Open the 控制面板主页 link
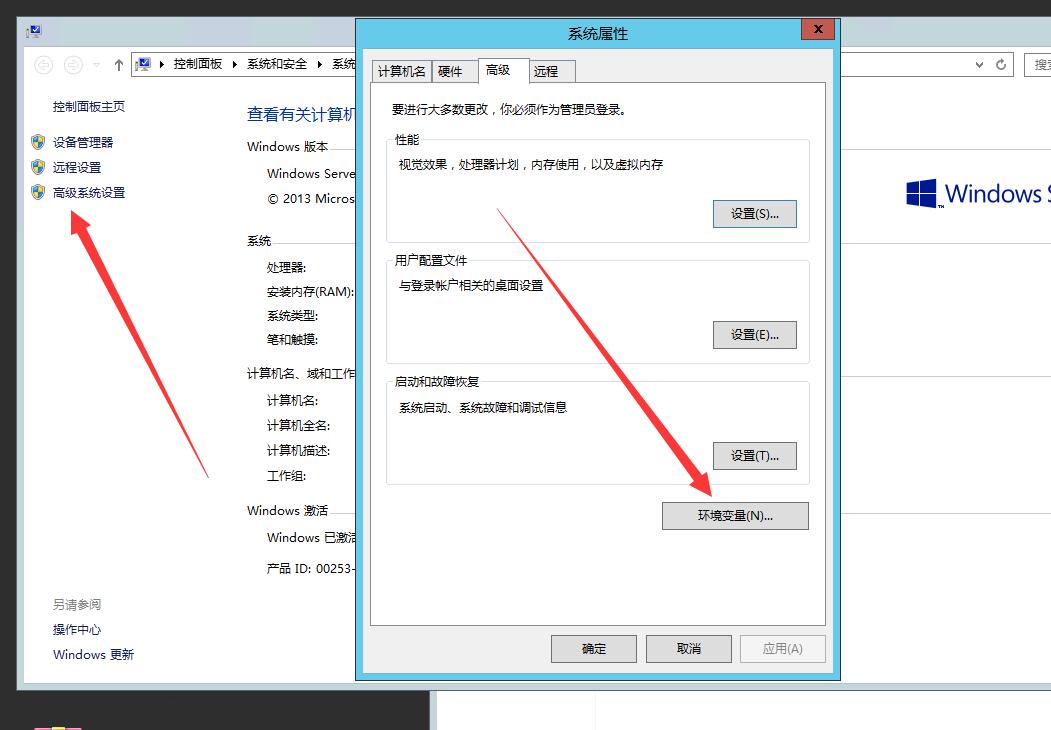The height and width of the screenshot is (730, 1051). point(89,106)
